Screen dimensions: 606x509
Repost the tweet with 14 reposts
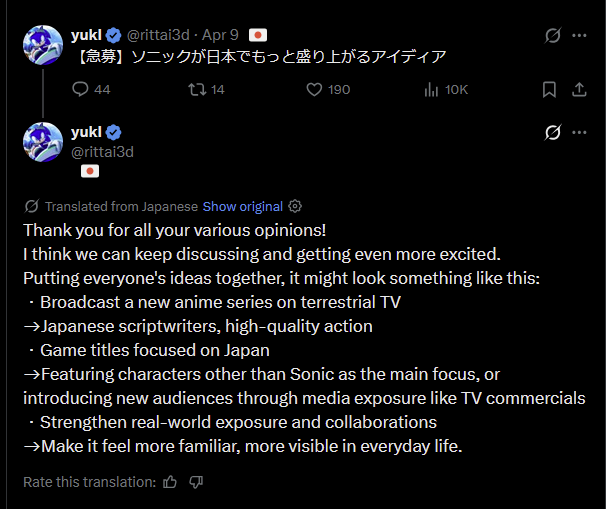[197, 89]
